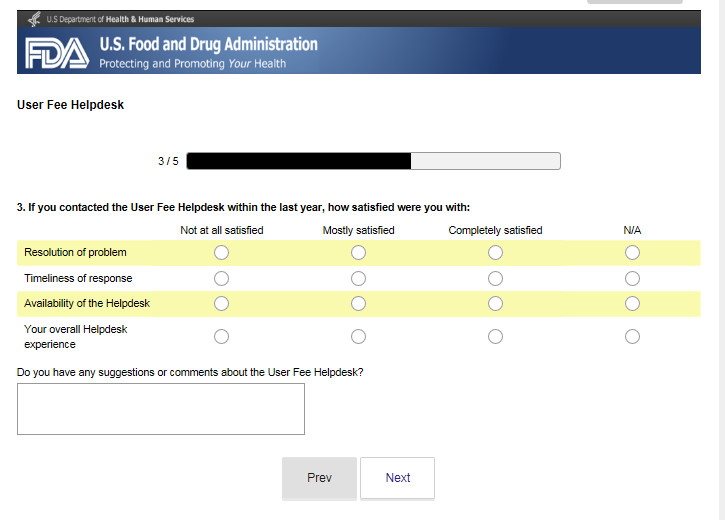Click the survey progress bar
725x520 pixels.
[373, 161]
